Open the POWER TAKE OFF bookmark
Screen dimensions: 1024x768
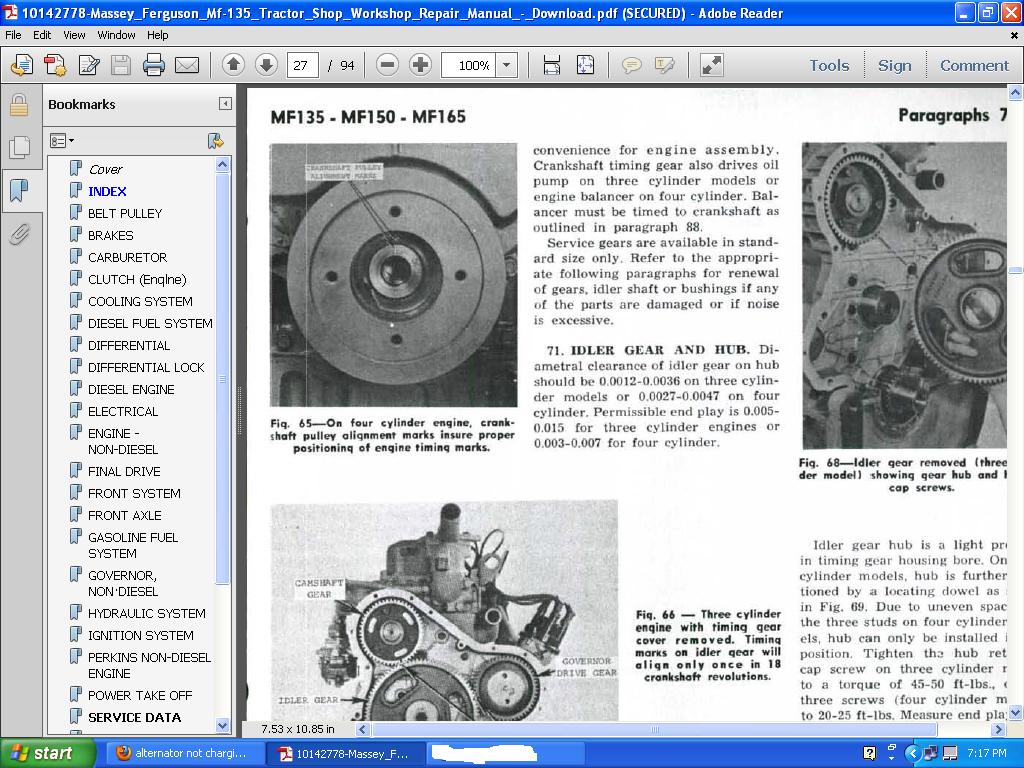coord(140,696)
